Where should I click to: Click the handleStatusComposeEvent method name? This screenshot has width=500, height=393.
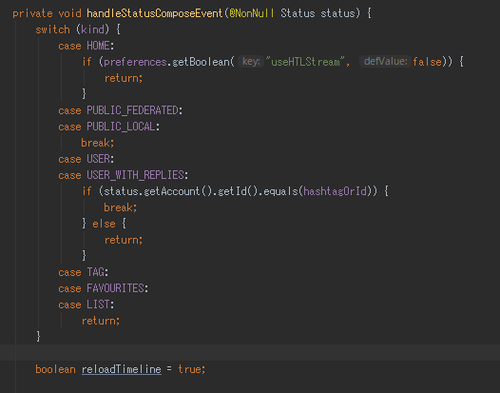(154, 13)
